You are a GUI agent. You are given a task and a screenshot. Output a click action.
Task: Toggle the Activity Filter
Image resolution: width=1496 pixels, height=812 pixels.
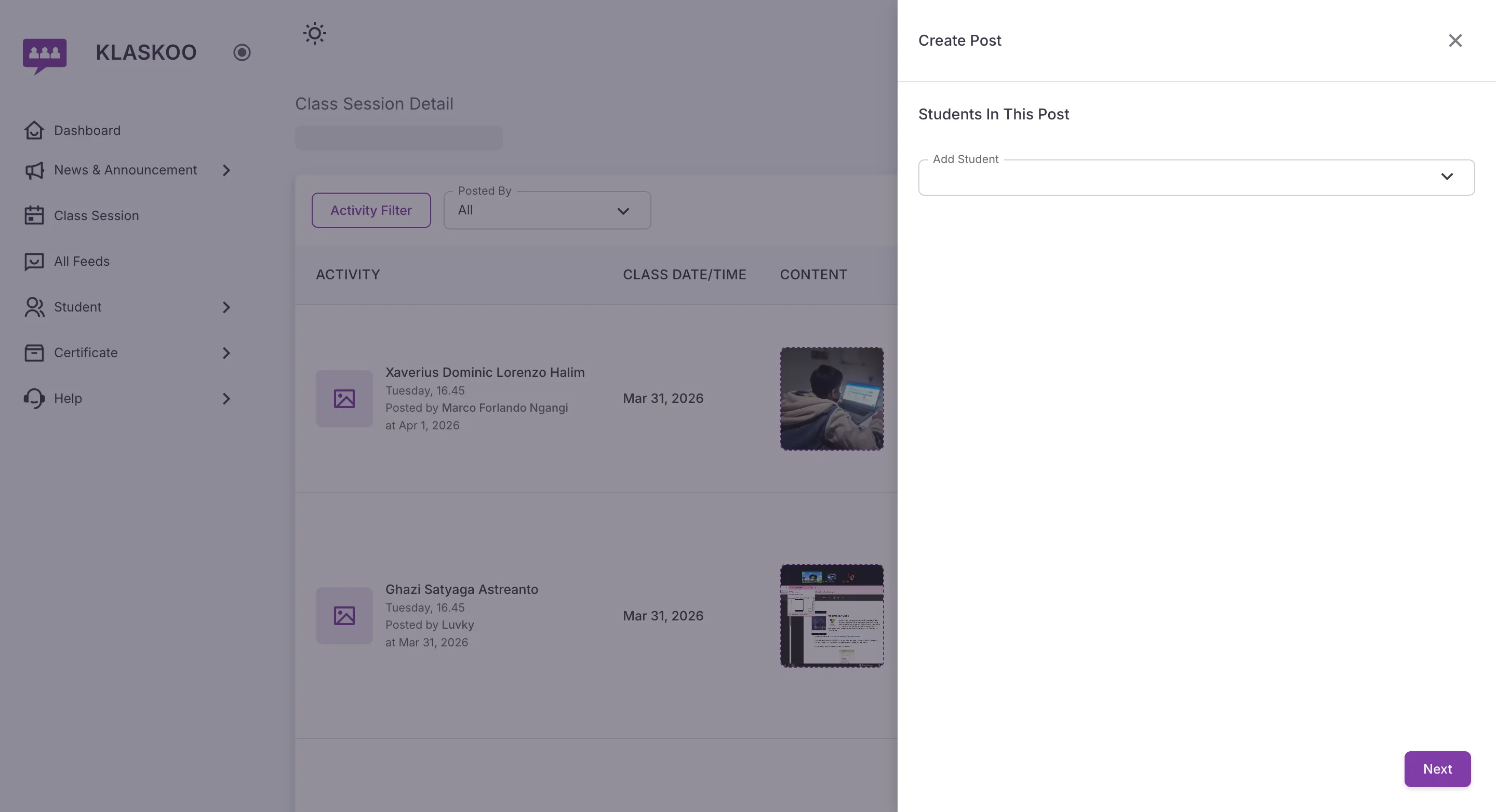[x=371, y=210]
